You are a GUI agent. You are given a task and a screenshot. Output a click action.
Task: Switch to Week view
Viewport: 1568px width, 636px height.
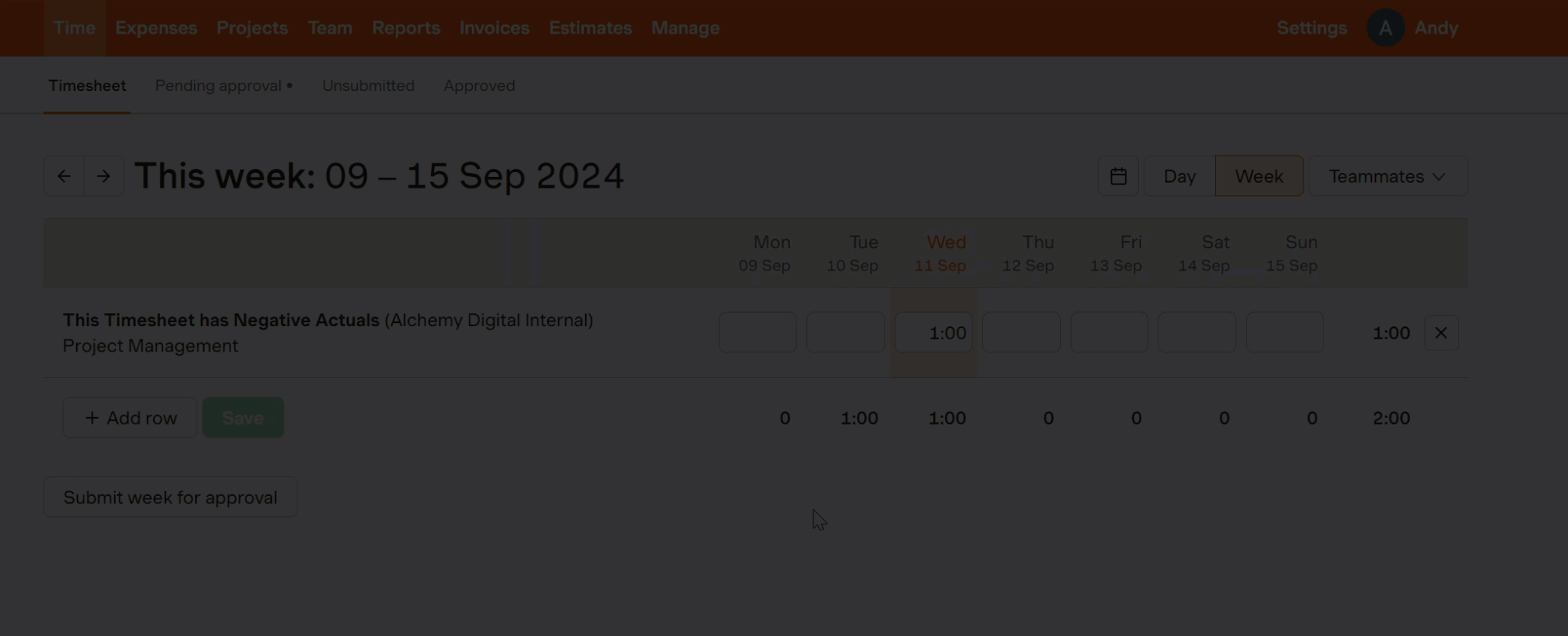[x=1259, y=176]
